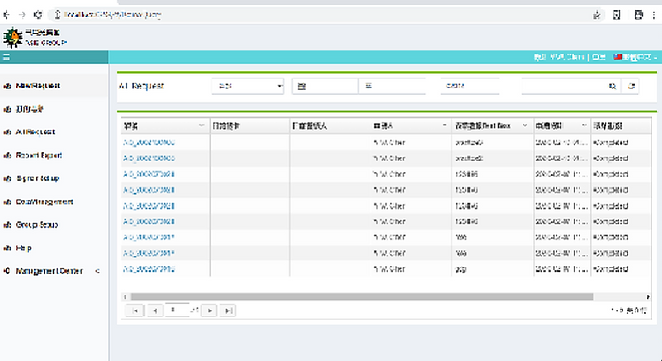
Task: Click the icon beside Help
Action: click(x=7, y=248)
